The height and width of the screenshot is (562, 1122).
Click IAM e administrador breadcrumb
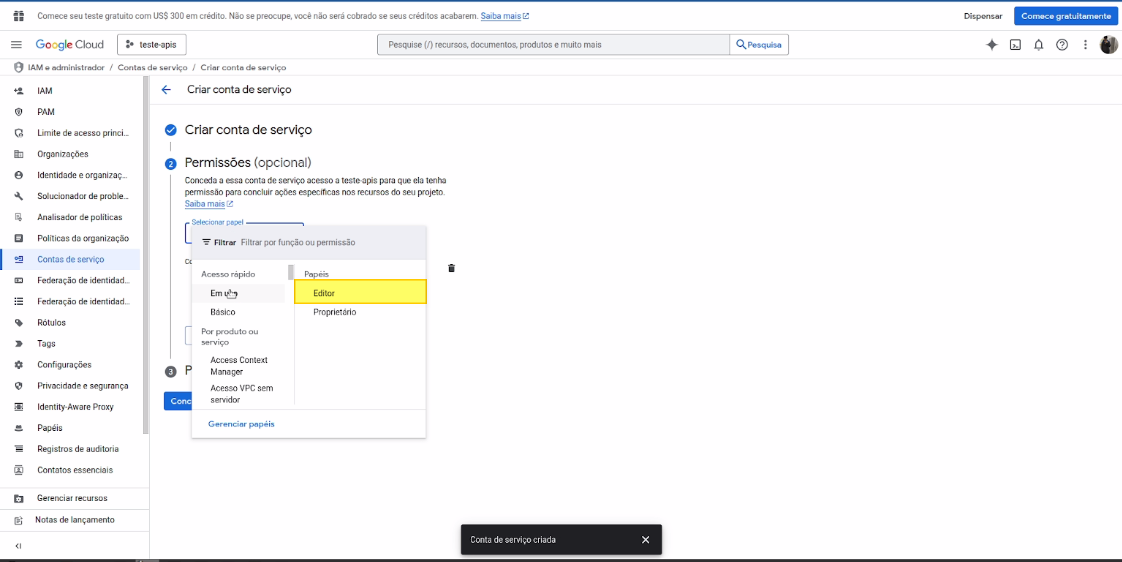pyautogui.click(x=66, y=67)
